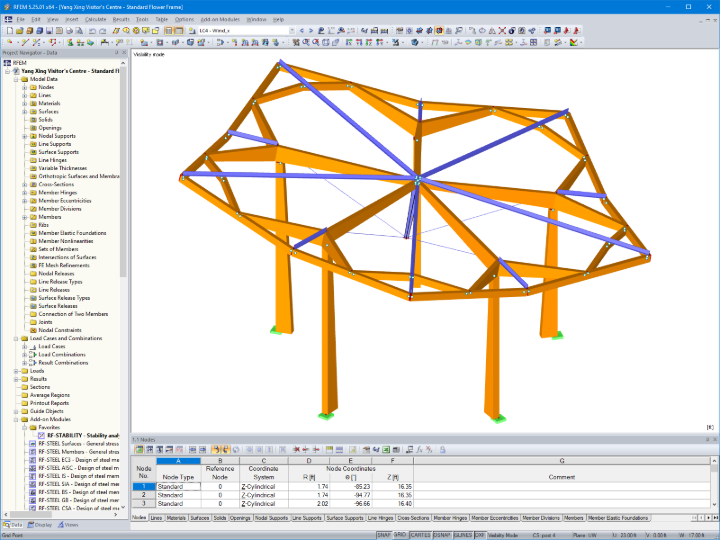Click the red X delete icon in toolbar
720x540 pixels.
(x=502, y=31)
